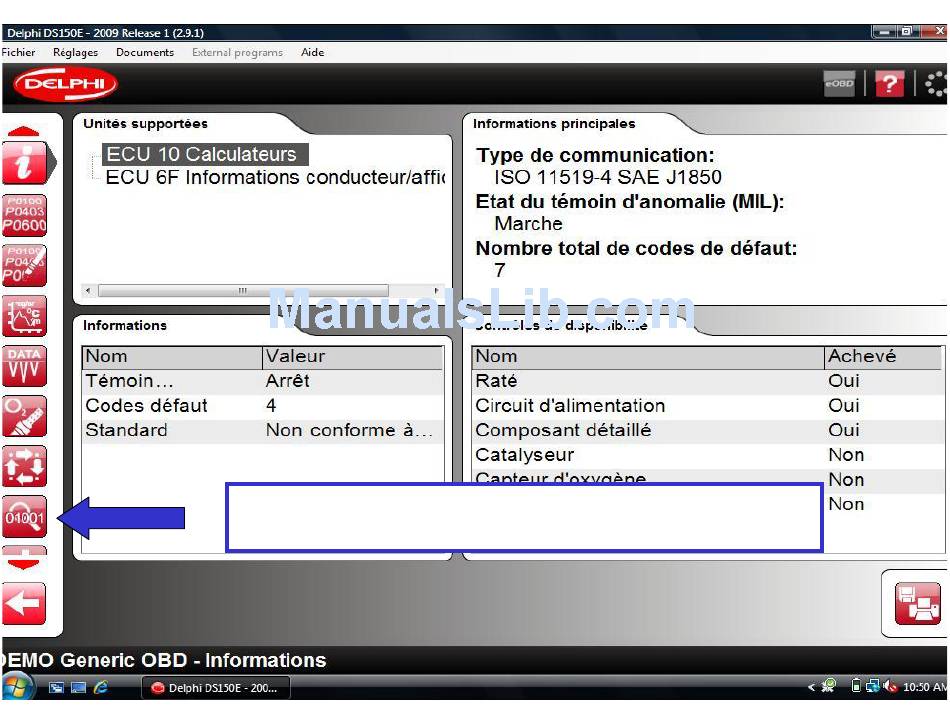950x725 pixels.
Task: Click the erase fault codes icon
Action: click(24, 265)
